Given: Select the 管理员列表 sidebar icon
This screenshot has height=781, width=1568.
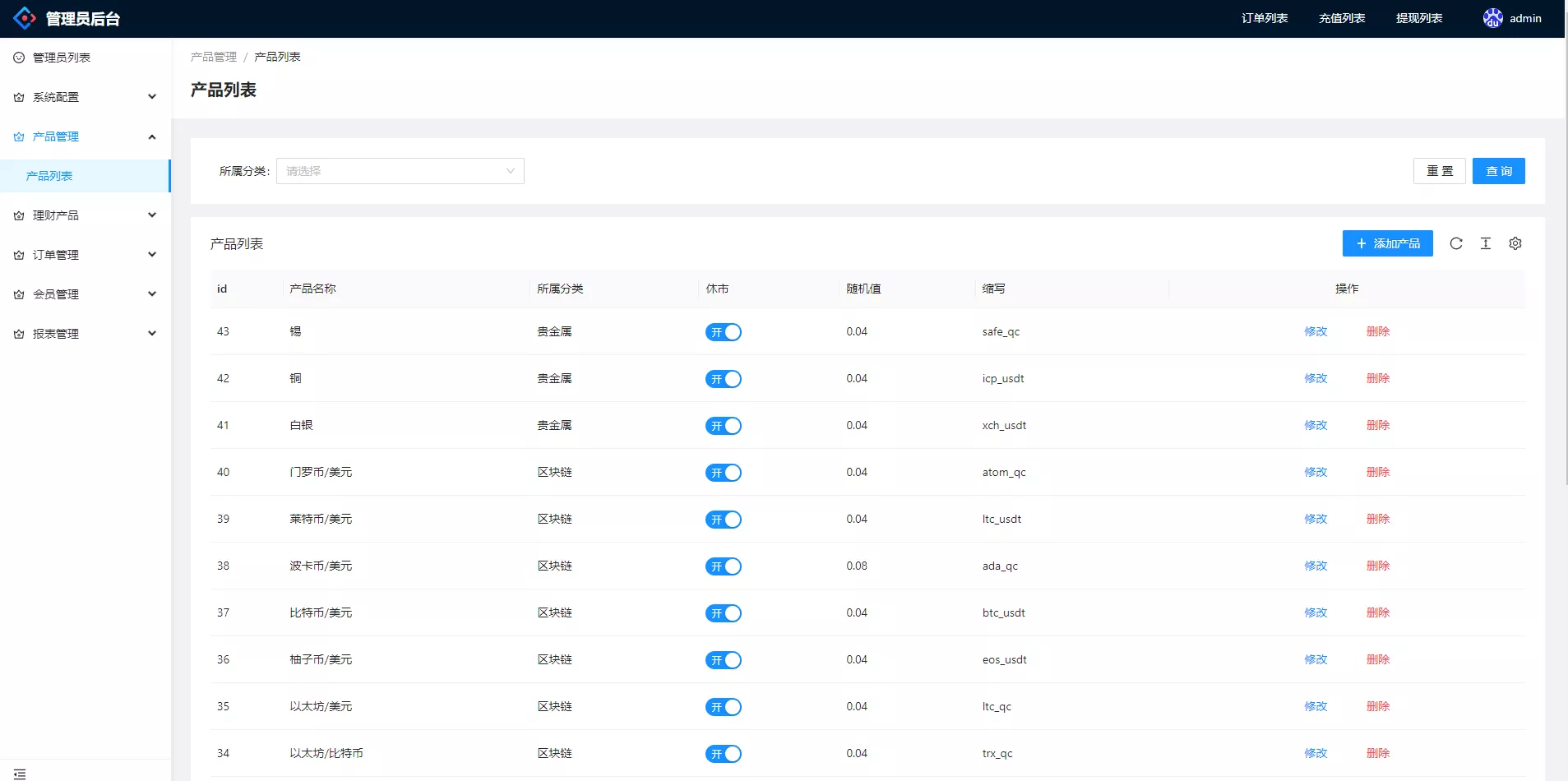Looking at the screenshot, I should pyautogui.click(x=17, y=58).
